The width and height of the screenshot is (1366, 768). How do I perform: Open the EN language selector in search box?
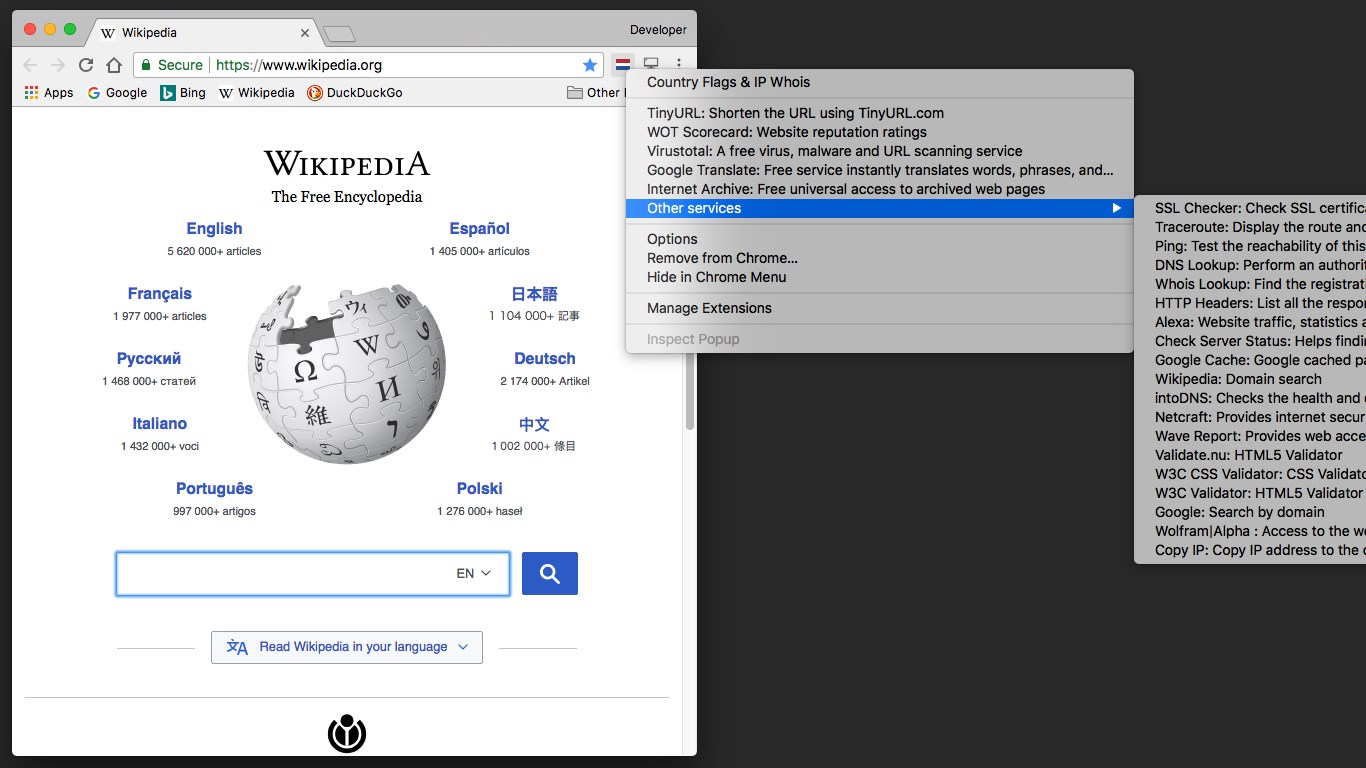coord(474,573)
